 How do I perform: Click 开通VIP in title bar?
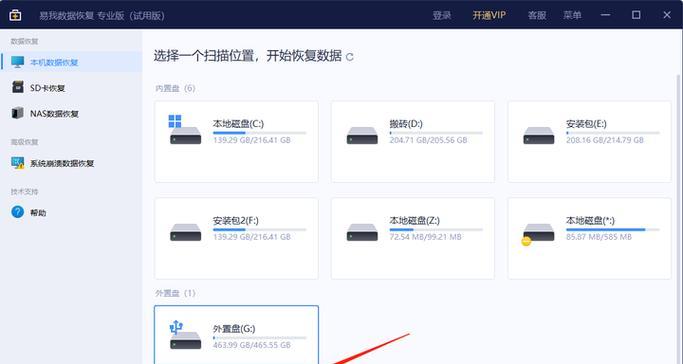coord(489,15)
